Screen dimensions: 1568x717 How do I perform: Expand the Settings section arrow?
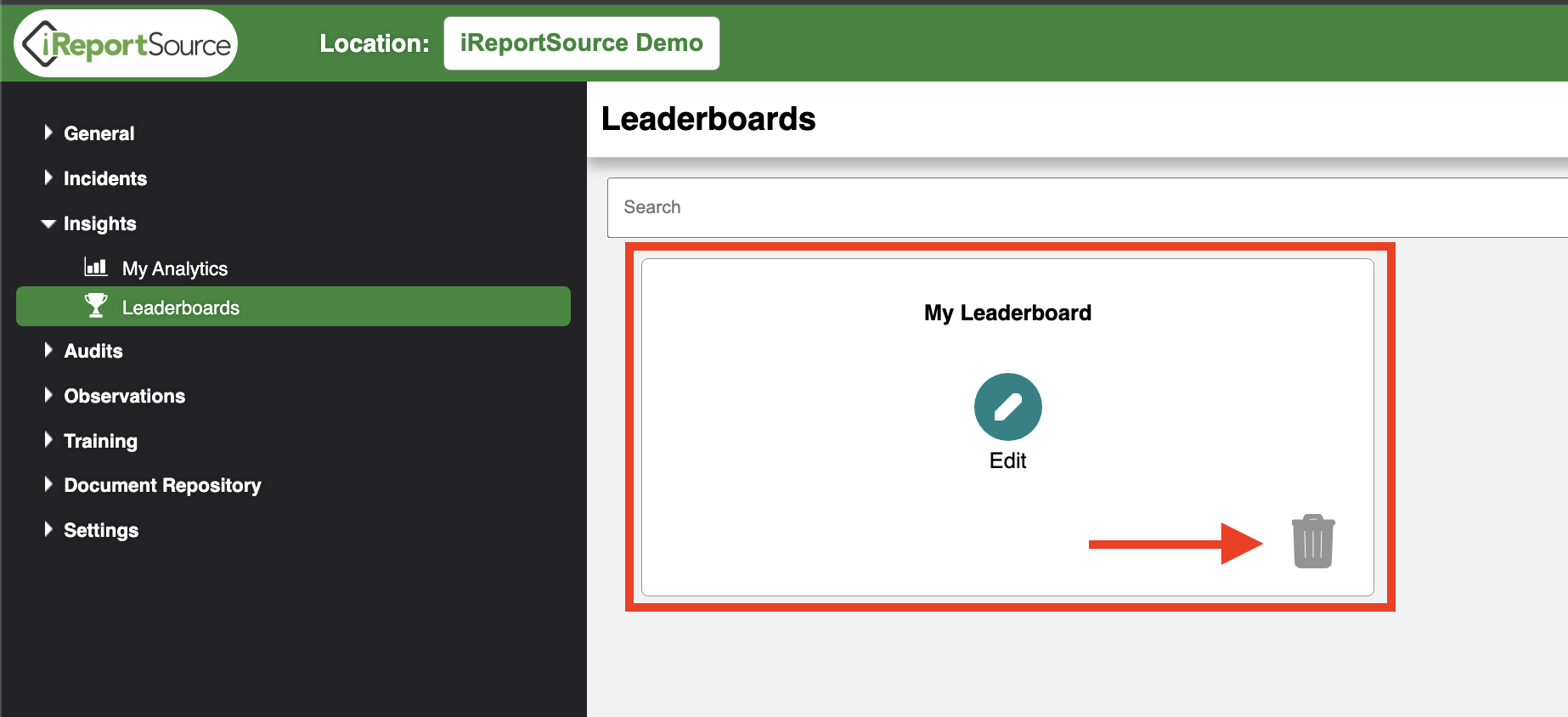(x=48, y=529)
